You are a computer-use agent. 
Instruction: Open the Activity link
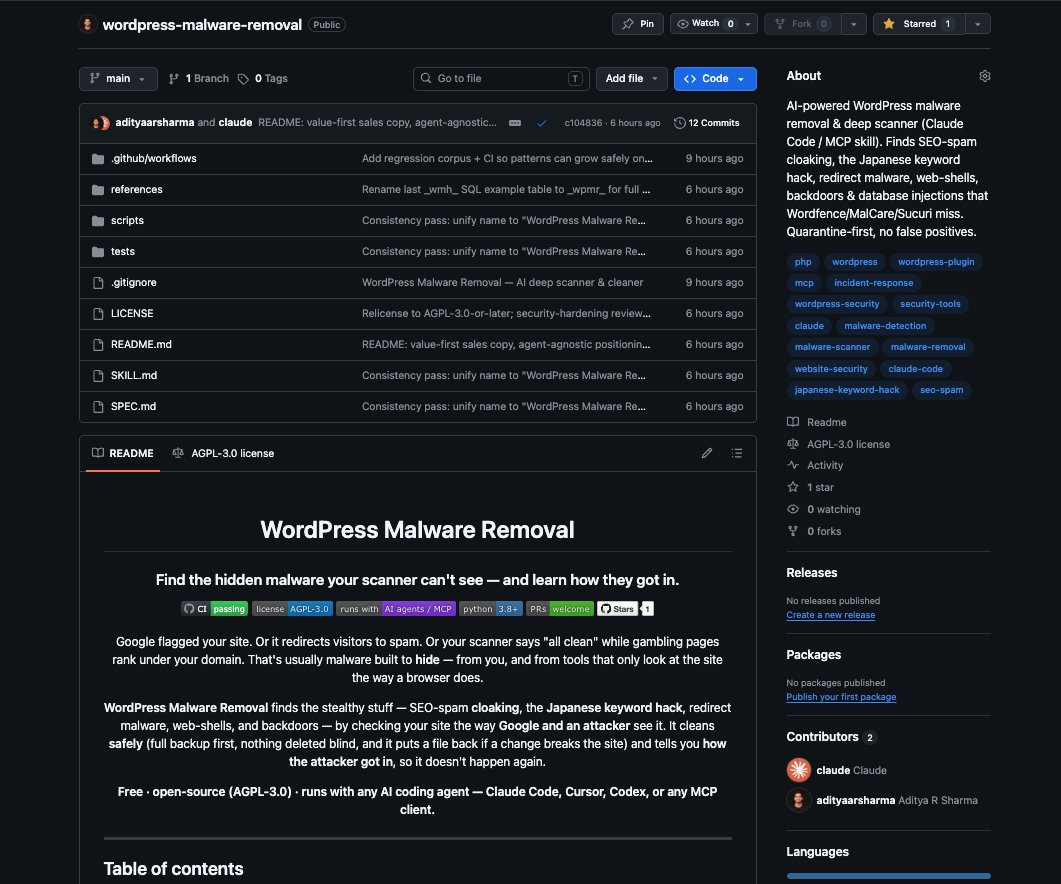pyautogui.click(x=815, y=466)
